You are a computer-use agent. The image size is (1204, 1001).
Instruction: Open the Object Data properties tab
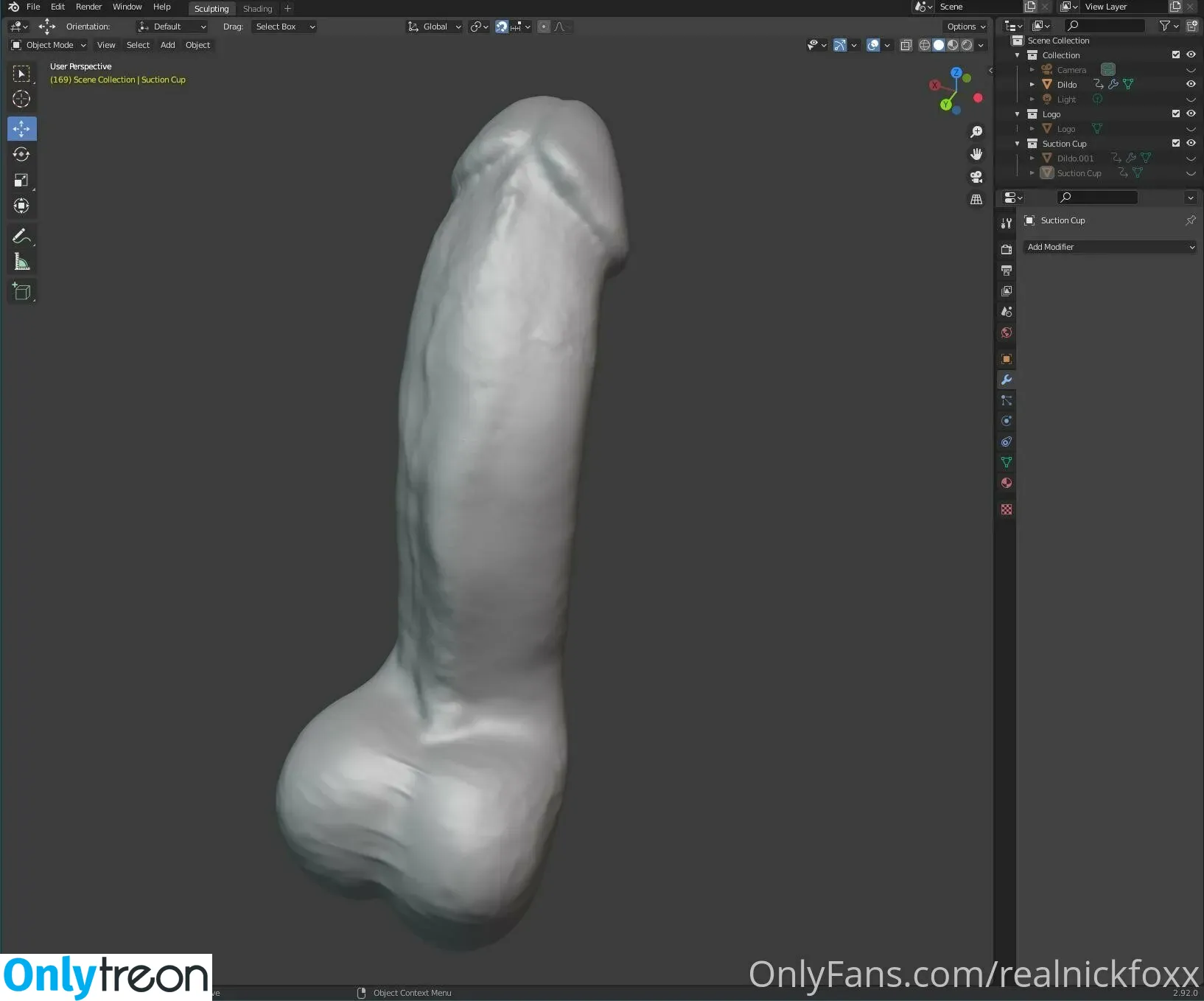coord(1006,462)
